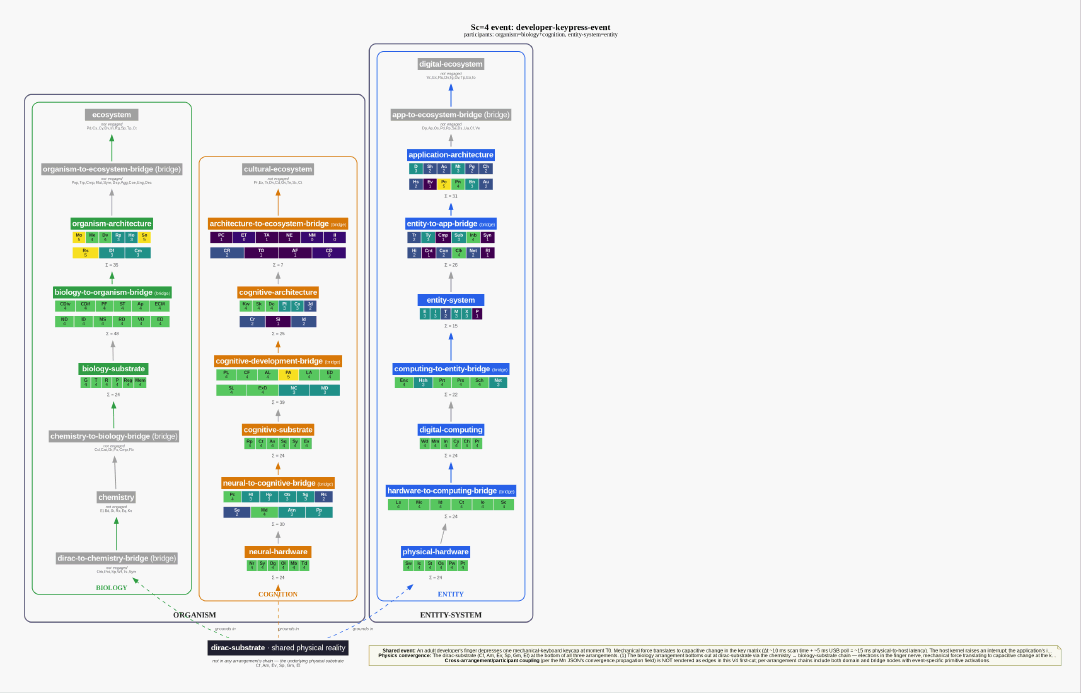Select the physical-hardware node
This screenshot has width=1081, height=693.
point(436,552)
